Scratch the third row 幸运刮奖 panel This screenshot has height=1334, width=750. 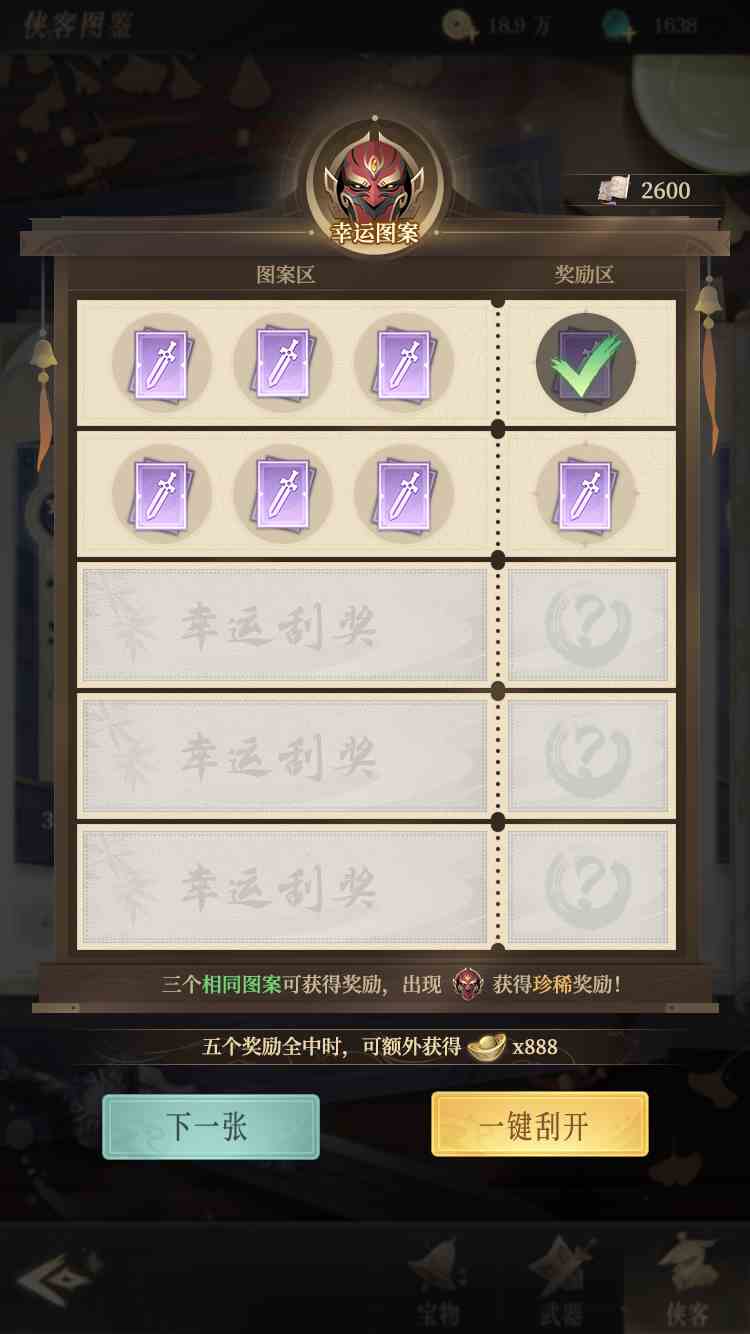tap(285, 625)
